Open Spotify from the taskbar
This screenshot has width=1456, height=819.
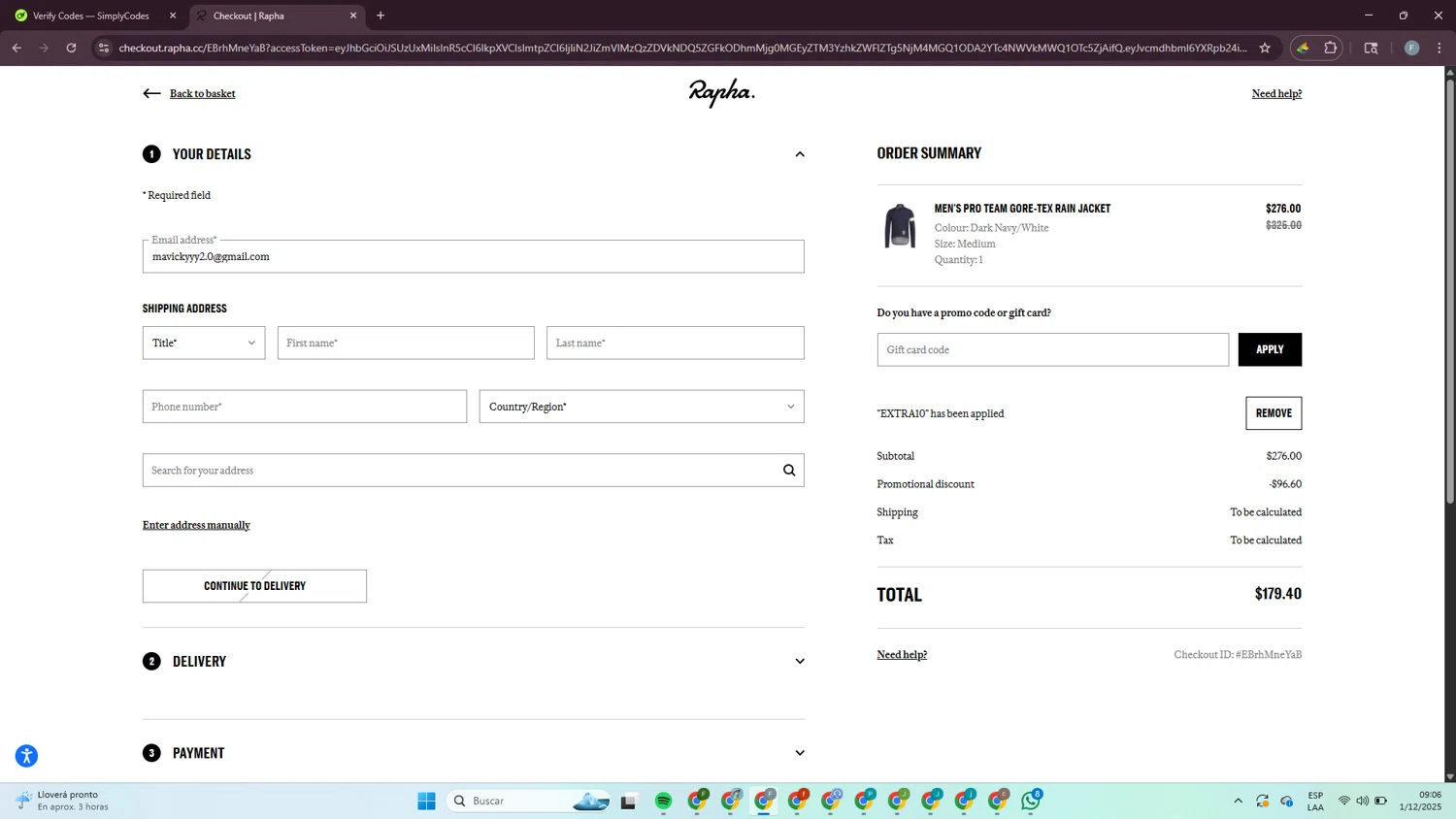[x=663, y=801]
